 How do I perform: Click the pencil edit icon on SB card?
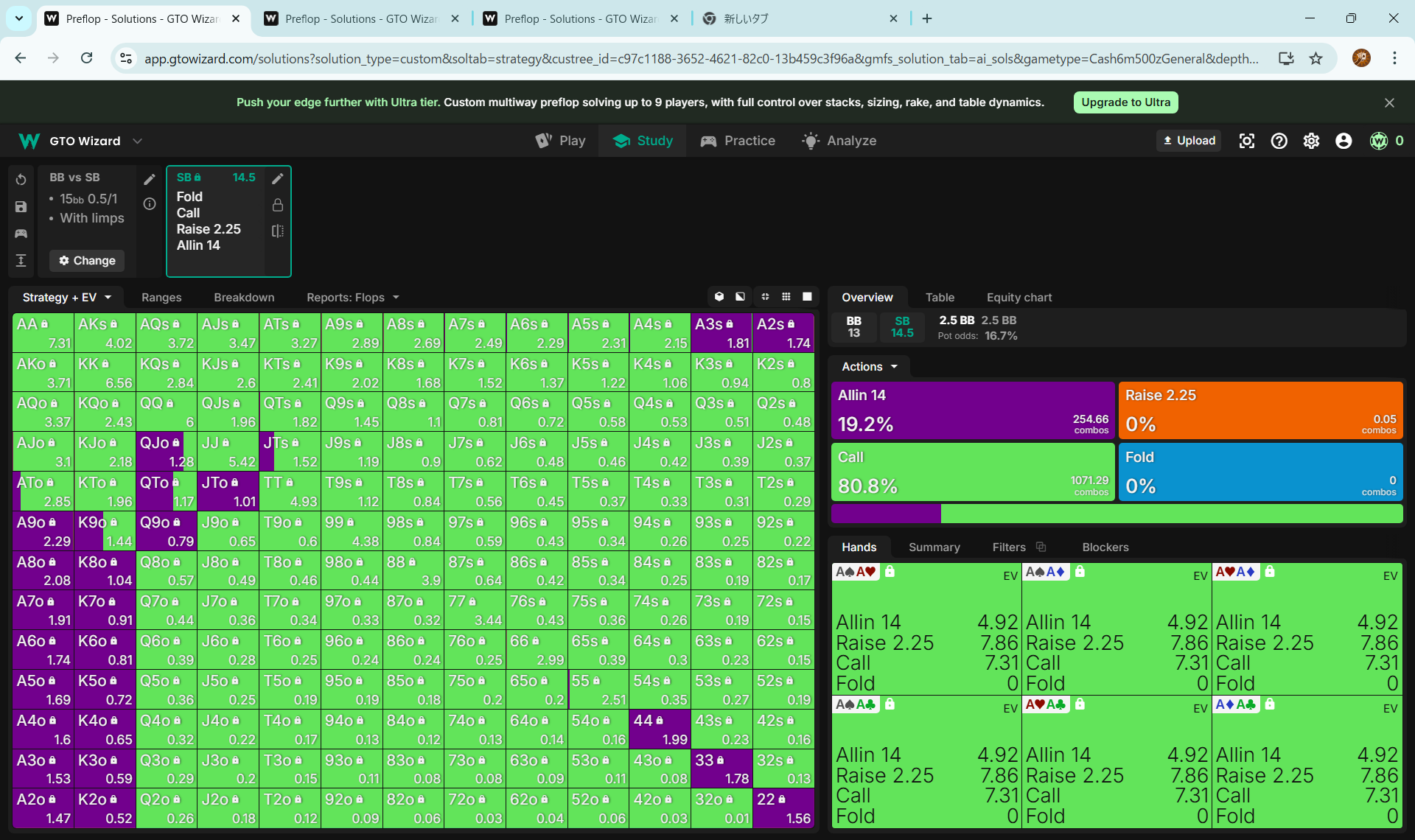click(x=278, y=178)
